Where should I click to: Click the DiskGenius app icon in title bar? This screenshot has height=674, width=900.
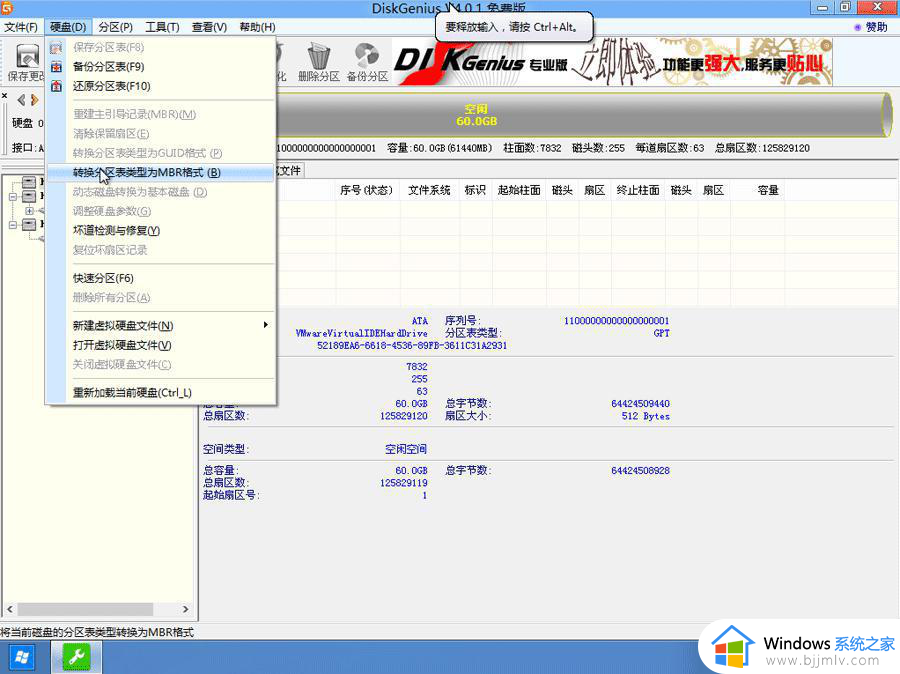7,7
